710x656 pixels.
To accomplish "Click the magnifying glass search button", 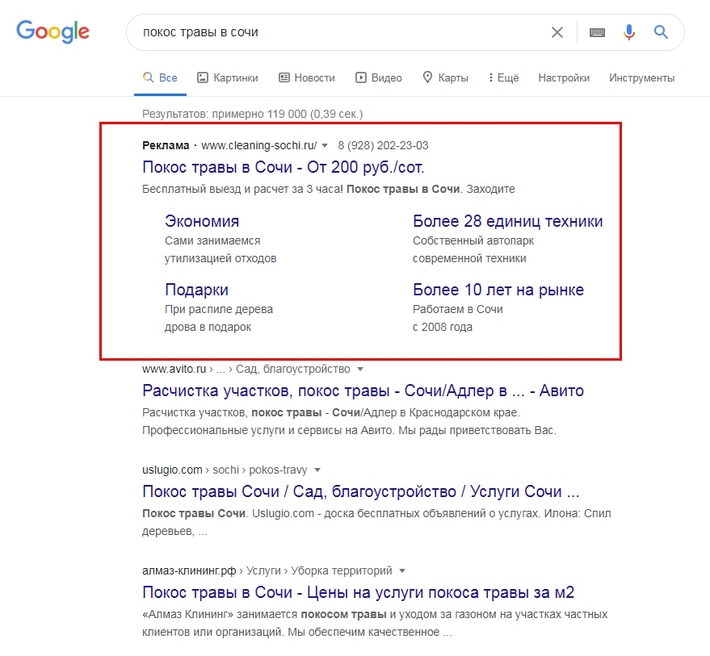I will click(661, 32).
